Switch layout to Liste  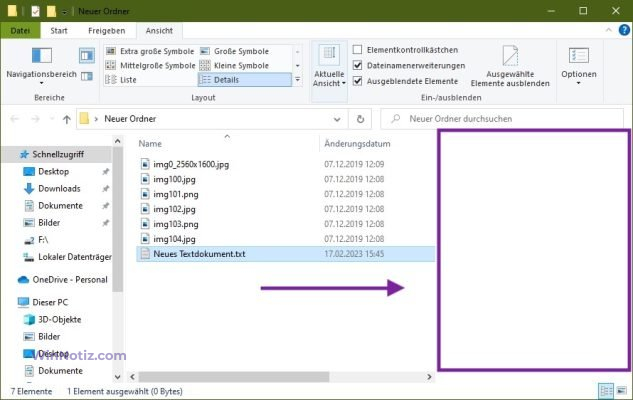[x=121, y=80]
